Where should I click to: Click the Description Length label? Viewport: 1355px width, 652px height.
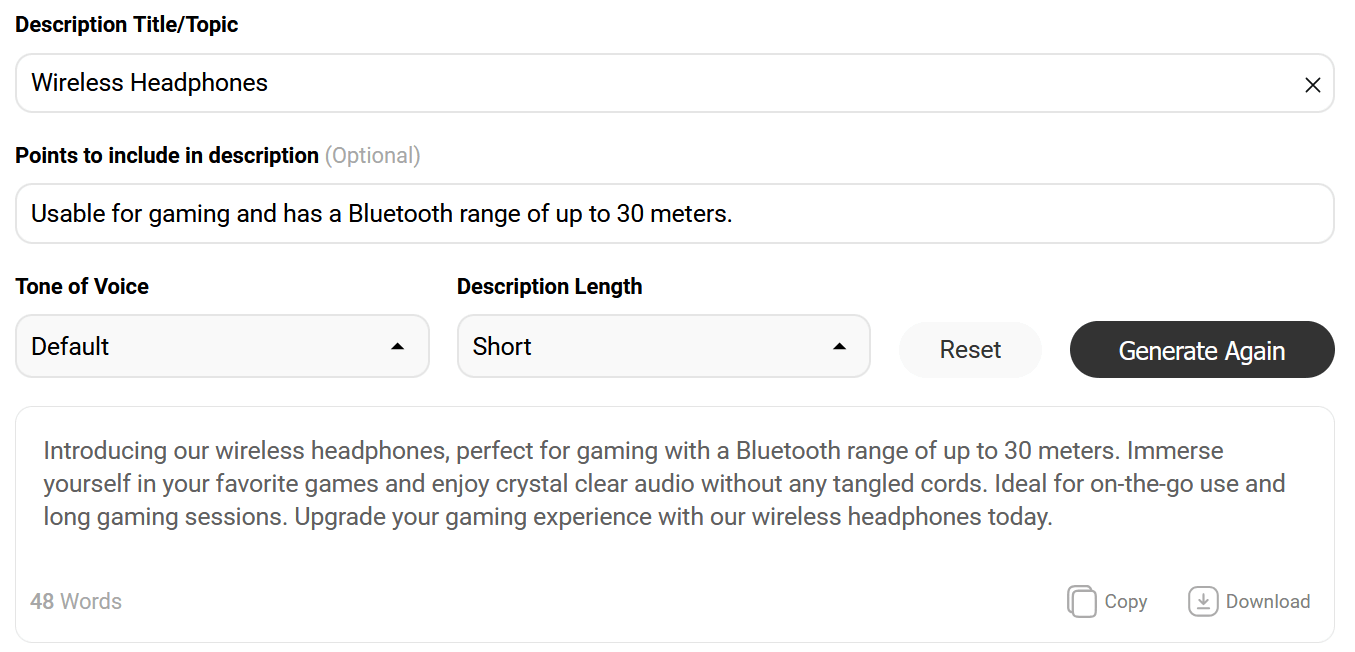[550, 286]
